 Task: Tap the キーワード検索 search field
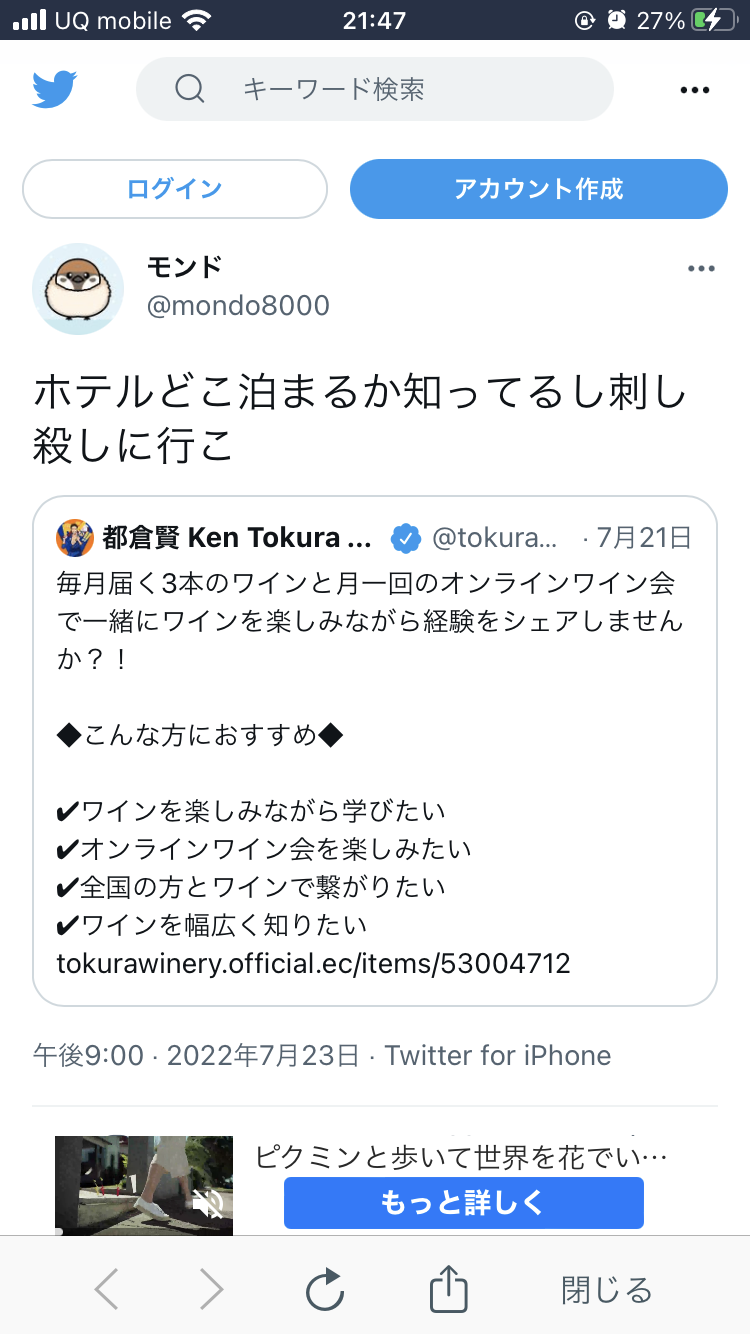pyautogui.click(x=400, y=90)
